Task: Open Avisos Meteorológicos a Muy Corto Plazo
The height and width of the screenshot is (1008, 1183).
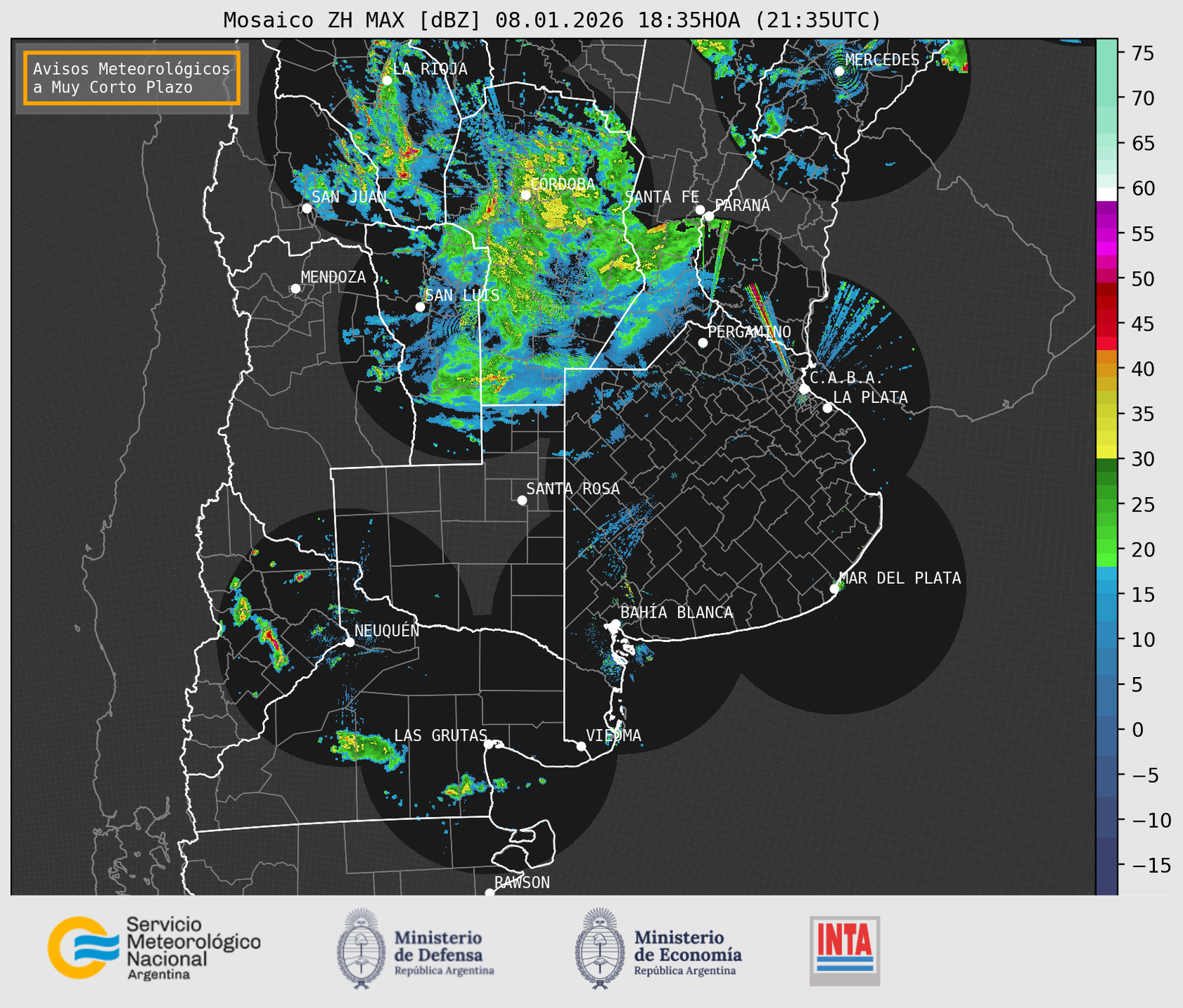Action: [132, 78]
